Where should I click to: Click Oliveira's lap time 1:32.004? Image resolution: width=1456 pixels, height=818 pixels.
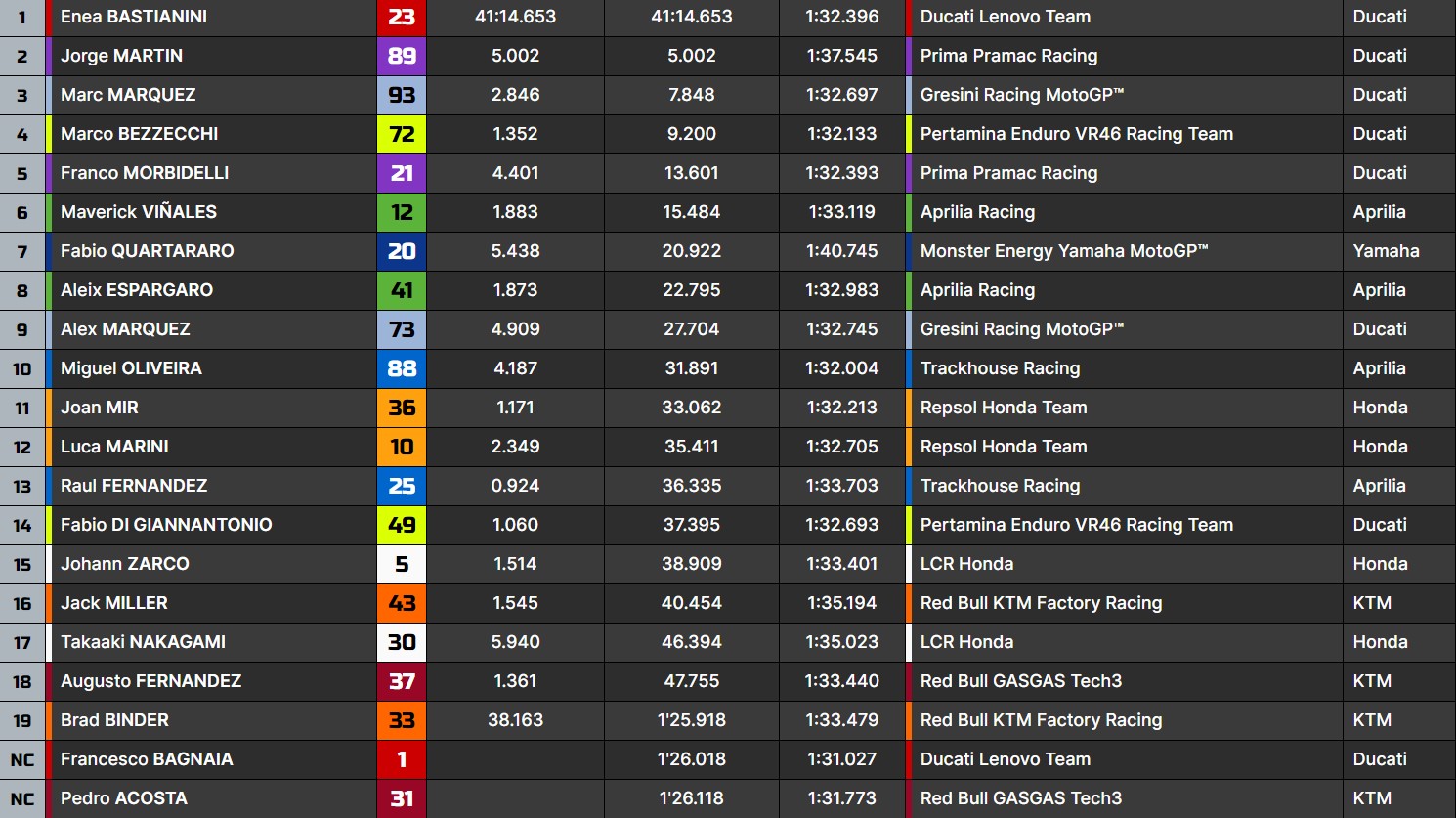[x=842, y=368]
